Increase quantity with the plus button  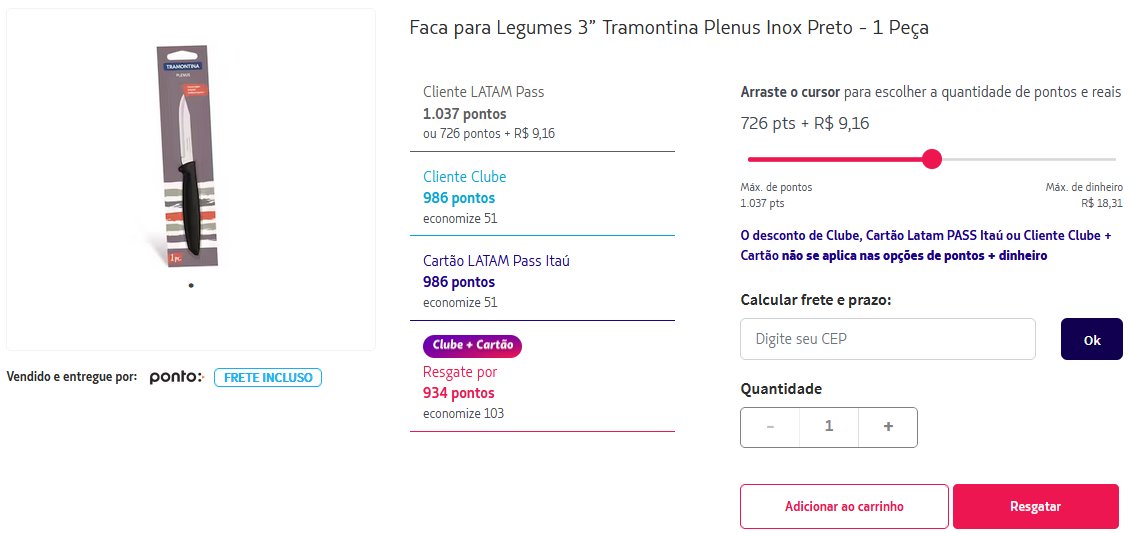(x=888, y=427)
